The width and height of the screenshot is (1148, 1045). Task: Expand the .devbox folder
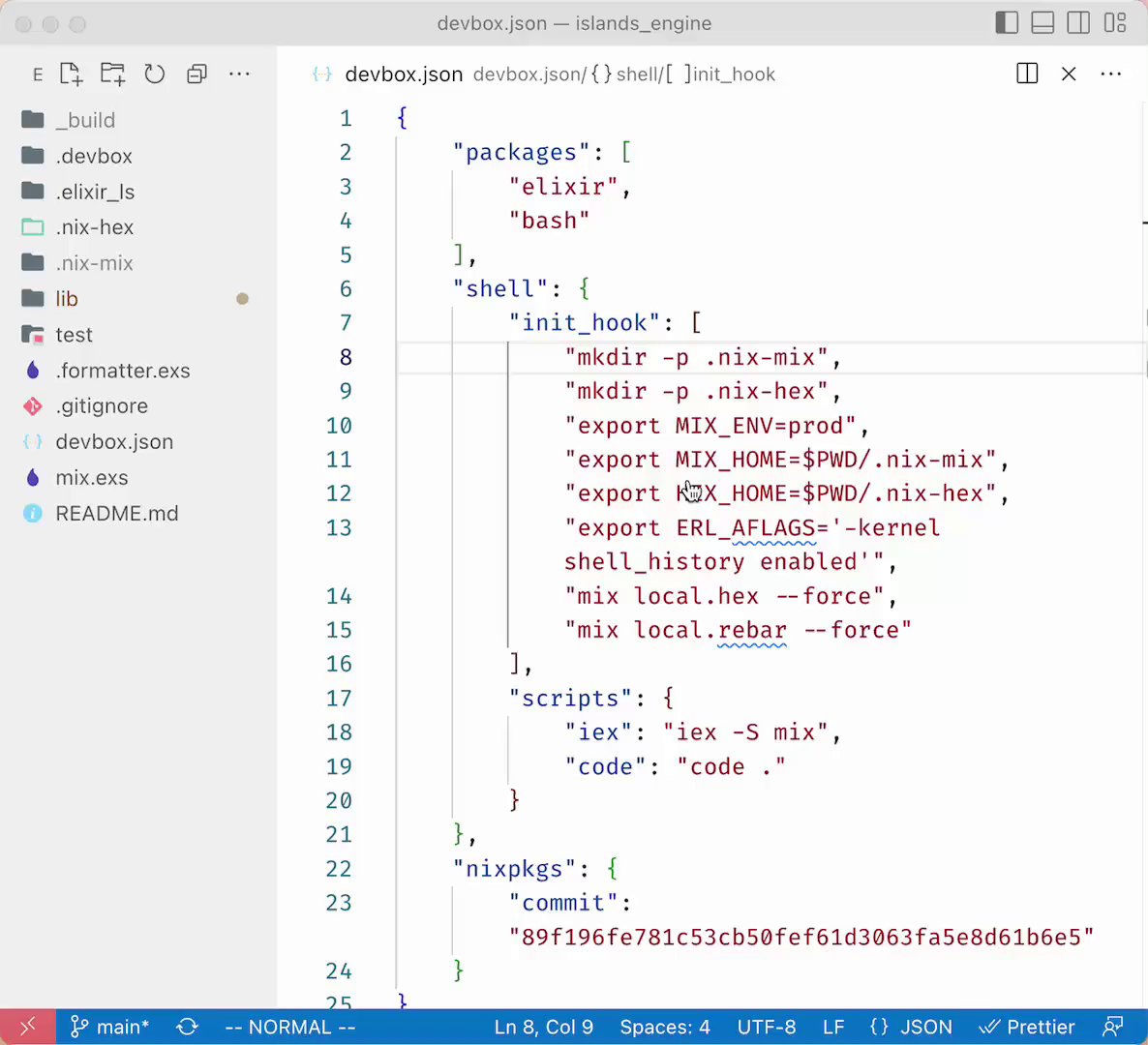[x=138, y=155]
